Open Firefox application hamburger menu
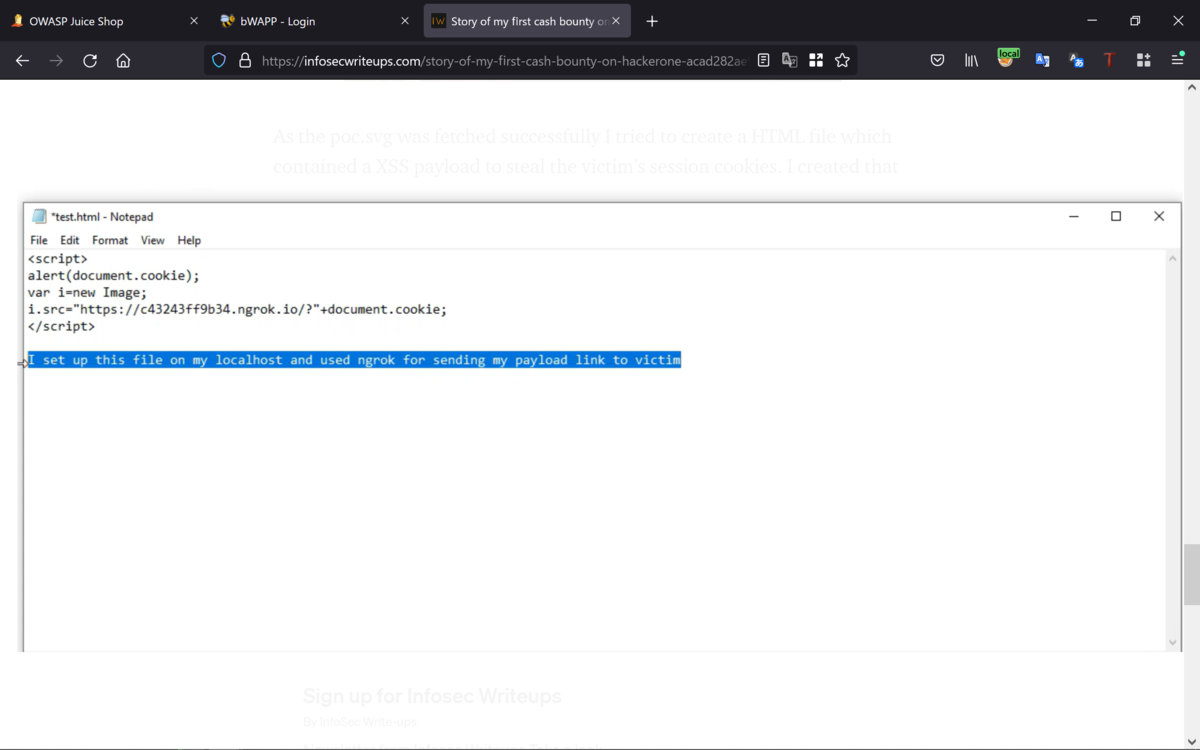The image size is (1200, 750). [1177, 61]
